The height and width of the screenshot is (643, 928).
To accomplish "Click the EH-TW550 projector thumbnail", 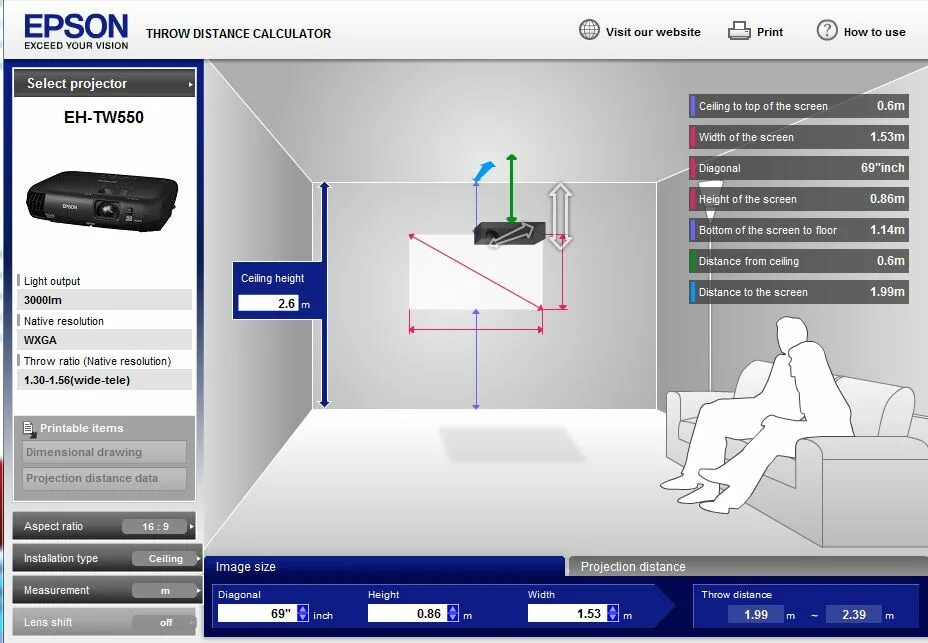I will pyautogui.click(x=102, y=201).
